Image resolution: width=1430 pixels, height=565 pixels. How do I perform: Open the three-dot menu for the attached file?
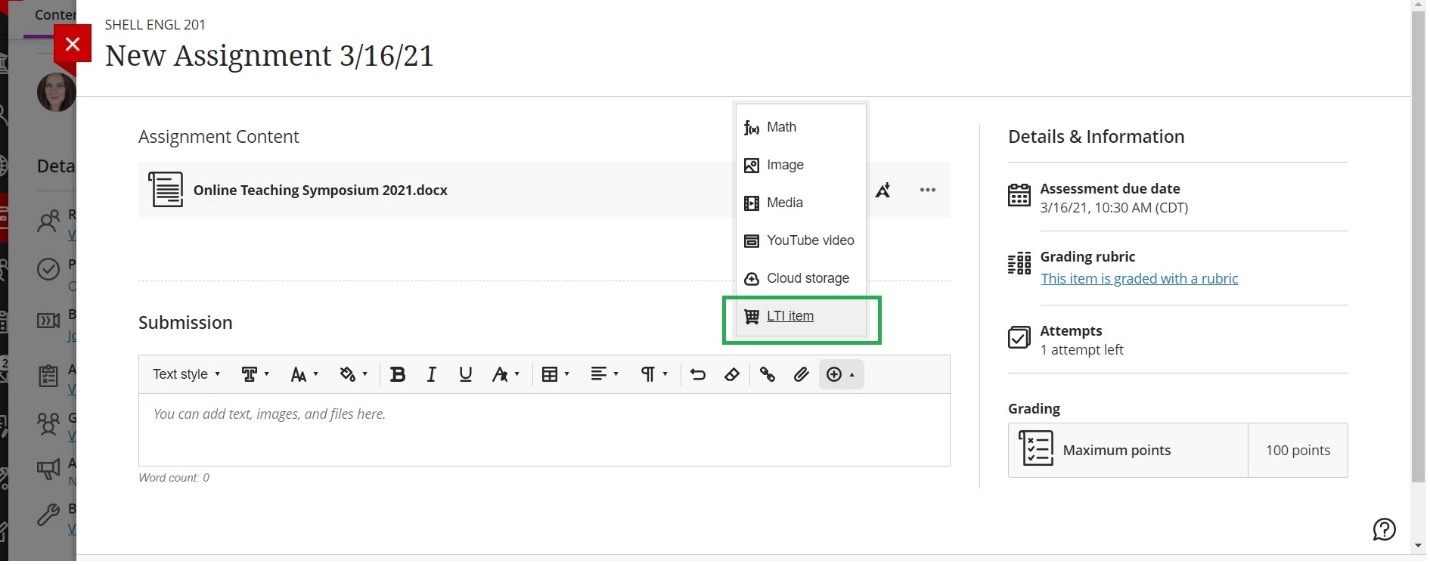click(928, 190)
